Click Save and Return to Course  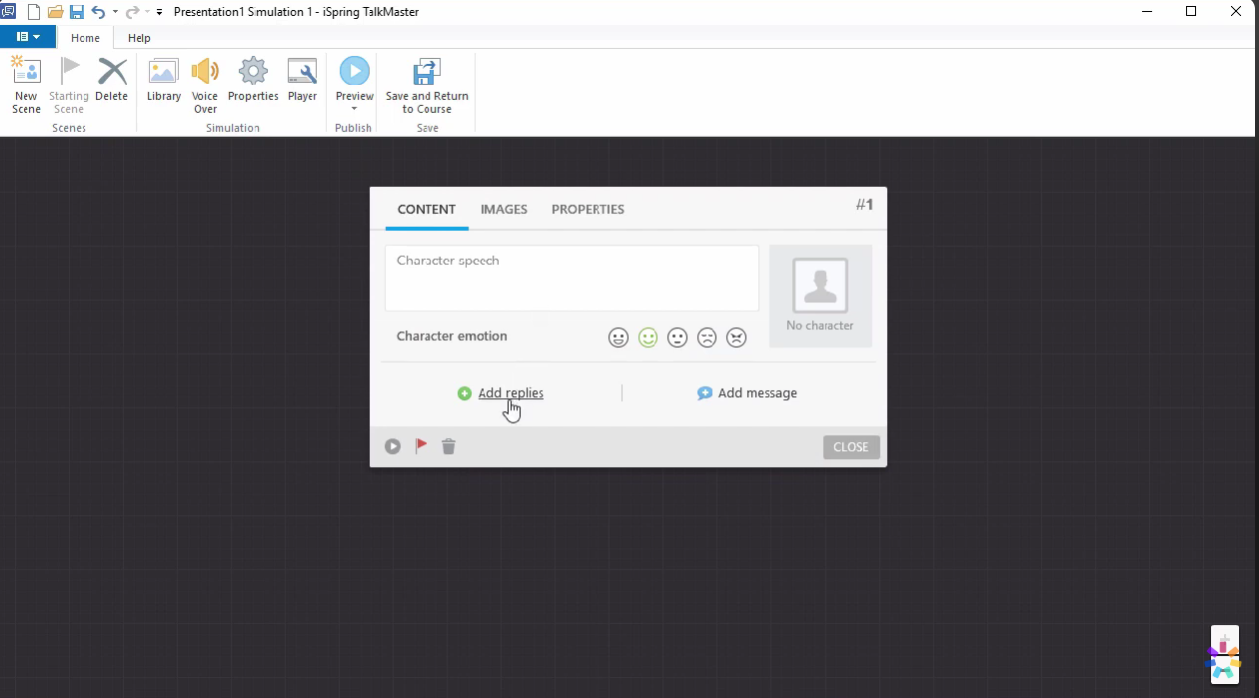427,85
